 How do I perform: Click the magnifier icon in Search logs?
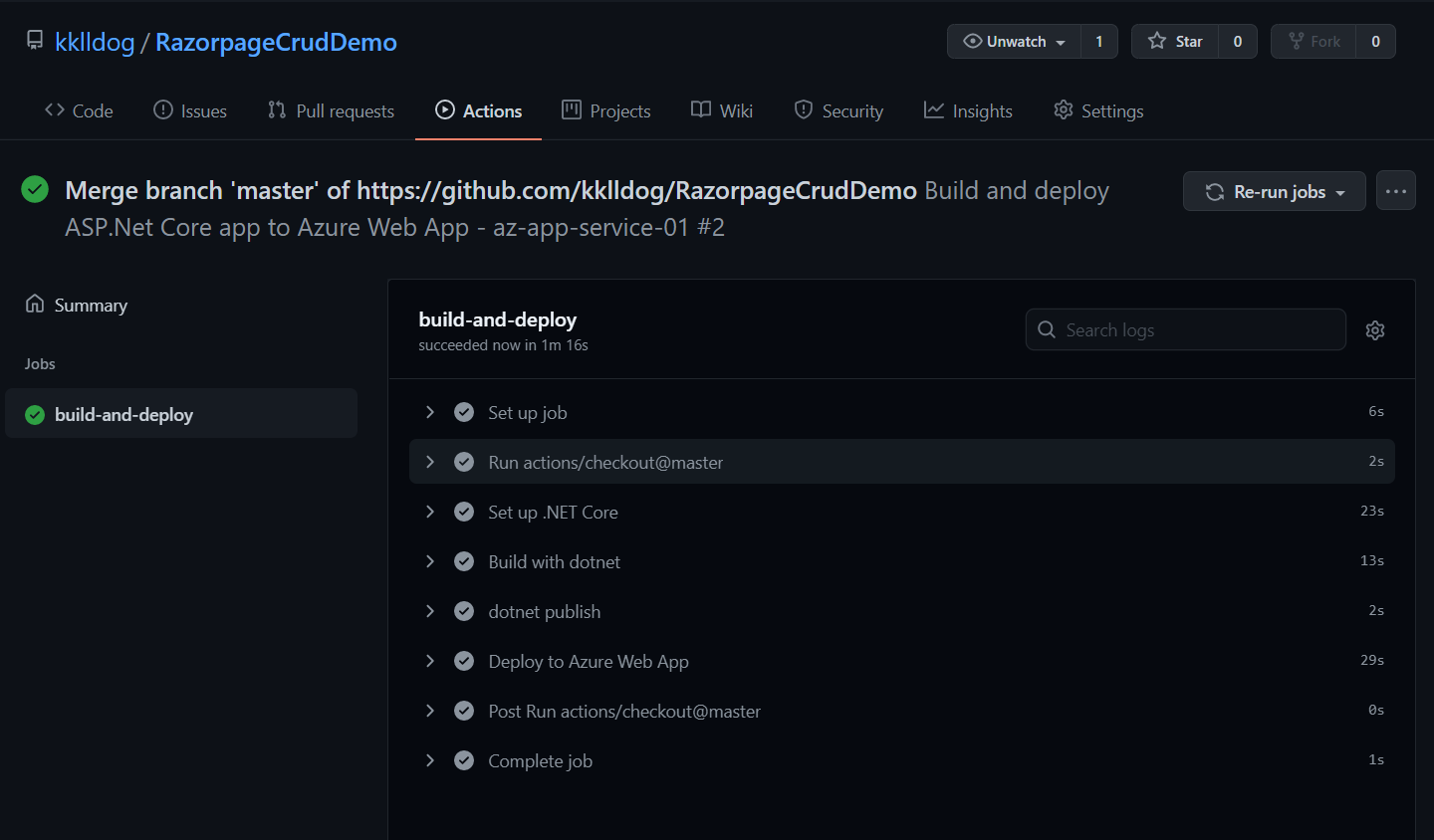point(1047,329)
